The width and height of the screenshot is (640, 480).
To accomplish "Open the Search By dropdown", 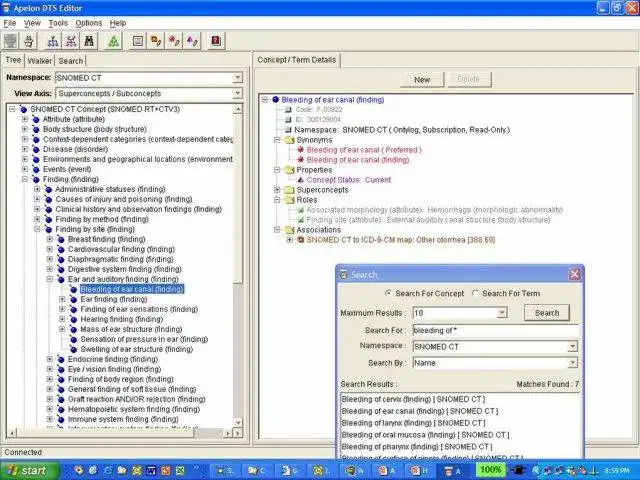I will click(x=573, y=363).
